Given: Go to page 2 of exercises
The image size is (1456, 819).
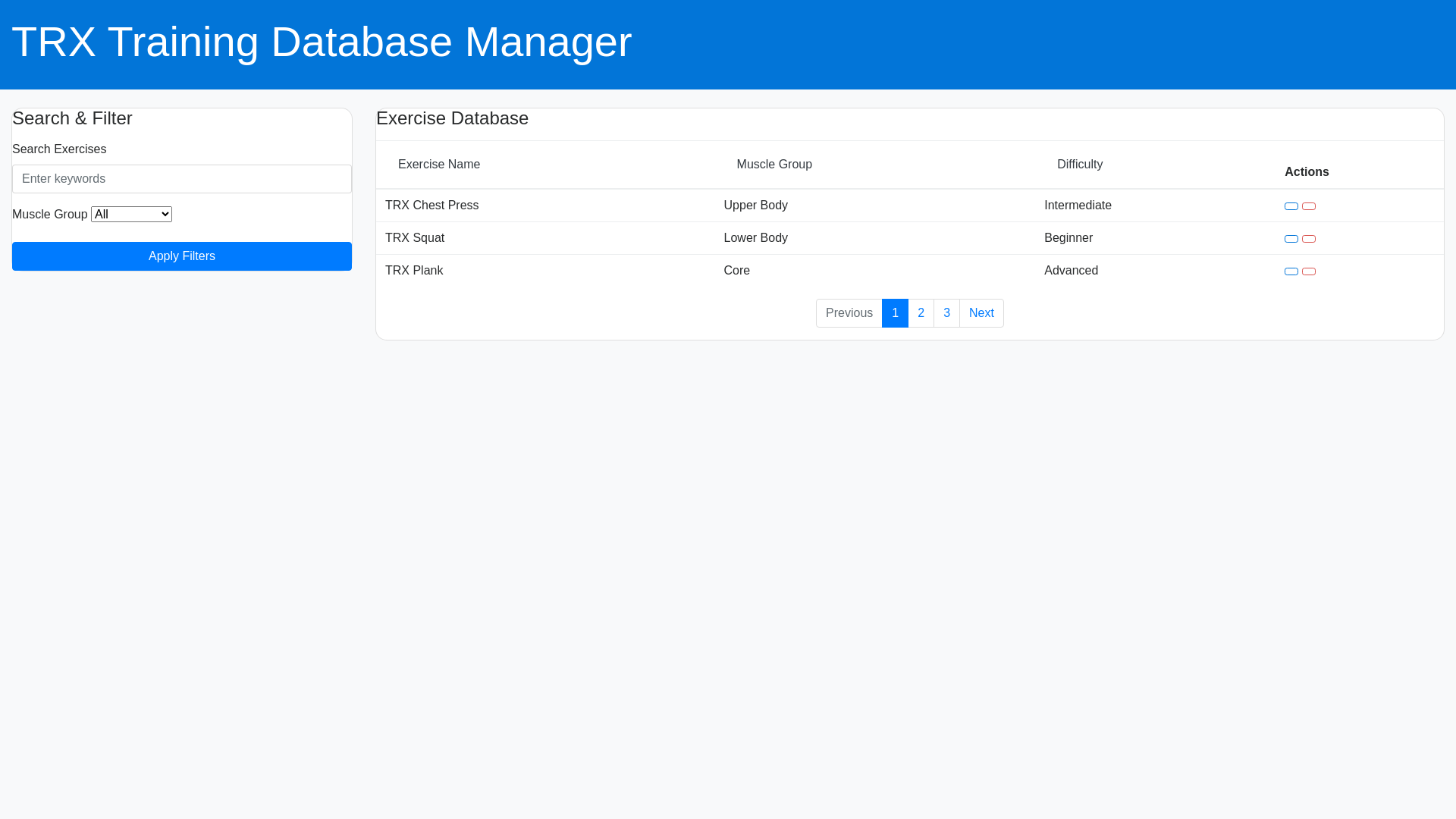Looking at the screenshot, I should coord(921,313).
